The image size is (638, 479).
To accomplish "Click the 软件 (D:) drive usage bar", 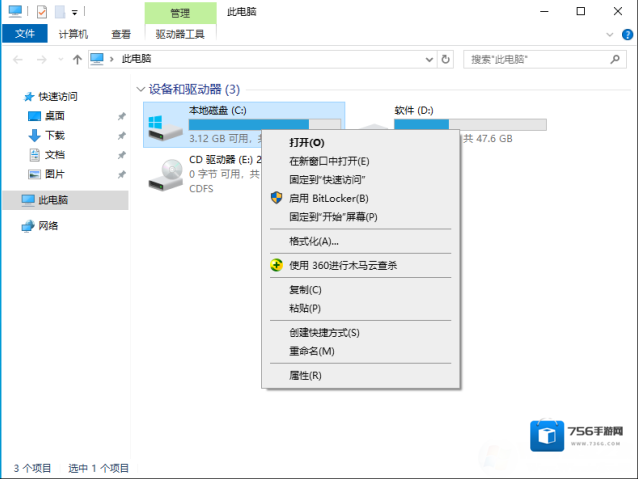I will pyautogui.click(x=470, y=125).
